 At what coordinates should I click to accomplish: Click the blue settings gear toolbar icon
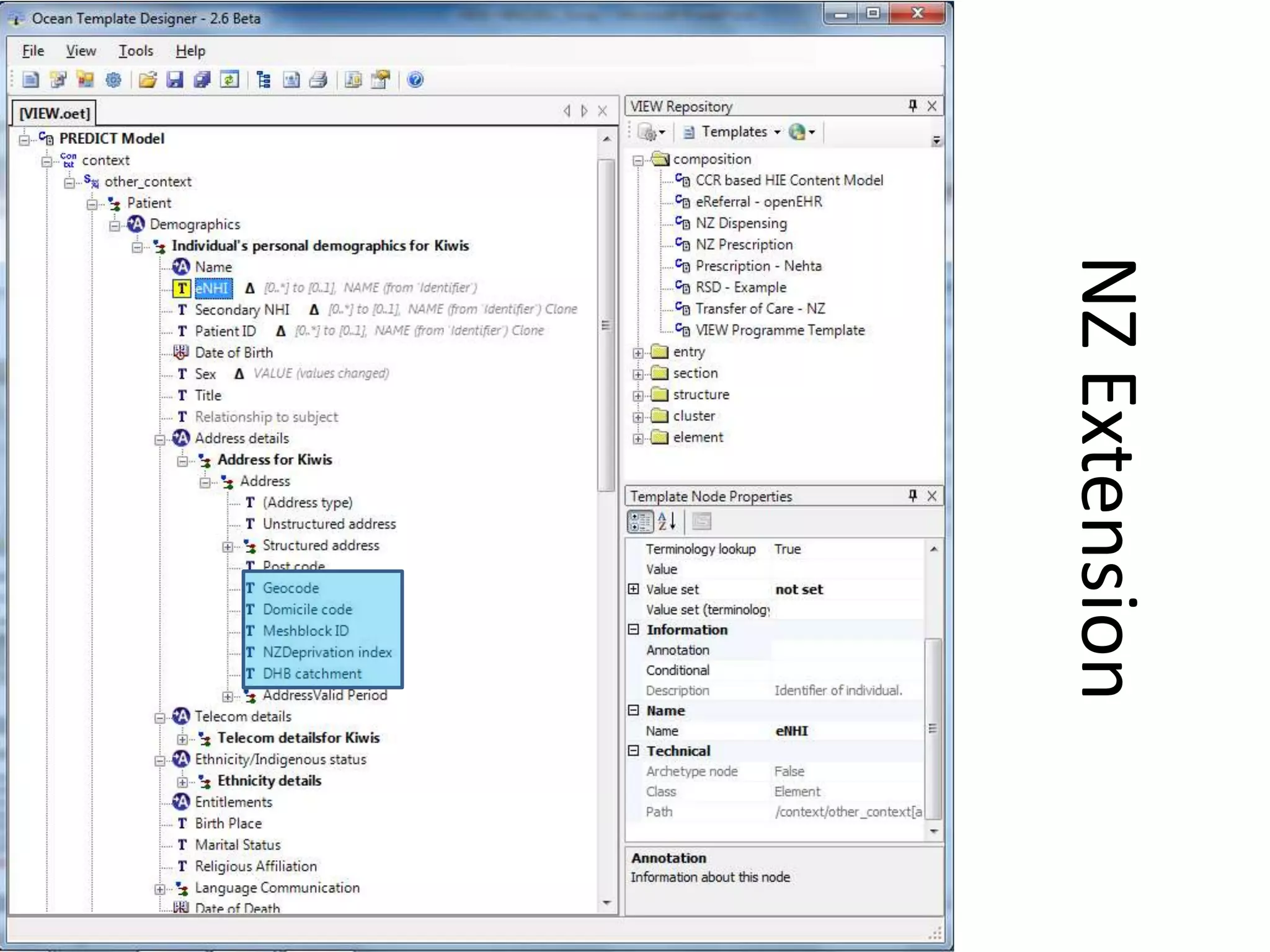113,79
